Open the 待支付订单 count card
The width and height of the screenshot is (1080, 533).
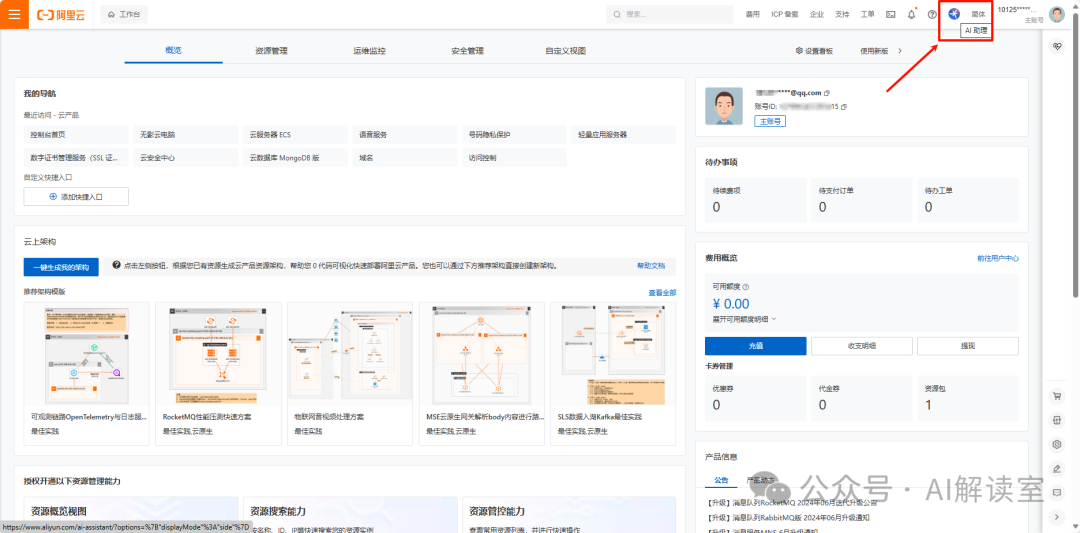pos(862,200)
